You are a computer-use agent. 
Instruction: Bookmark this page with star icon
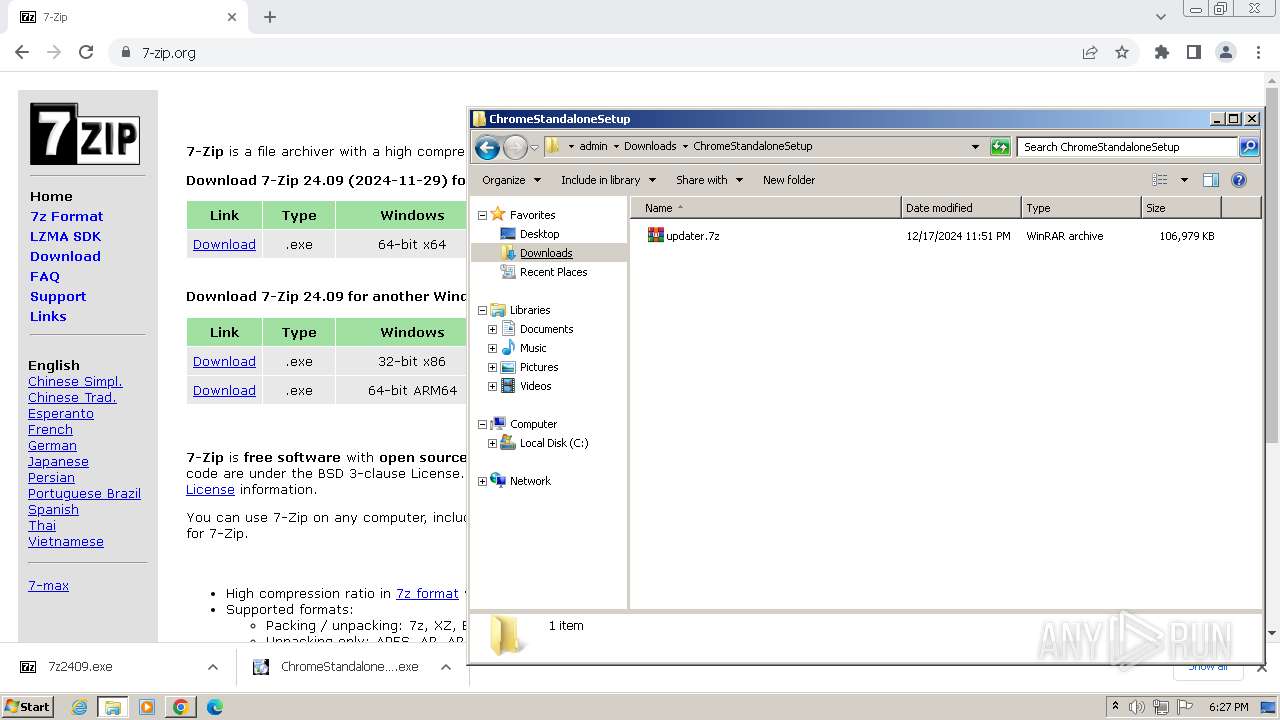pyautogui.click(x=1122, y=52)
